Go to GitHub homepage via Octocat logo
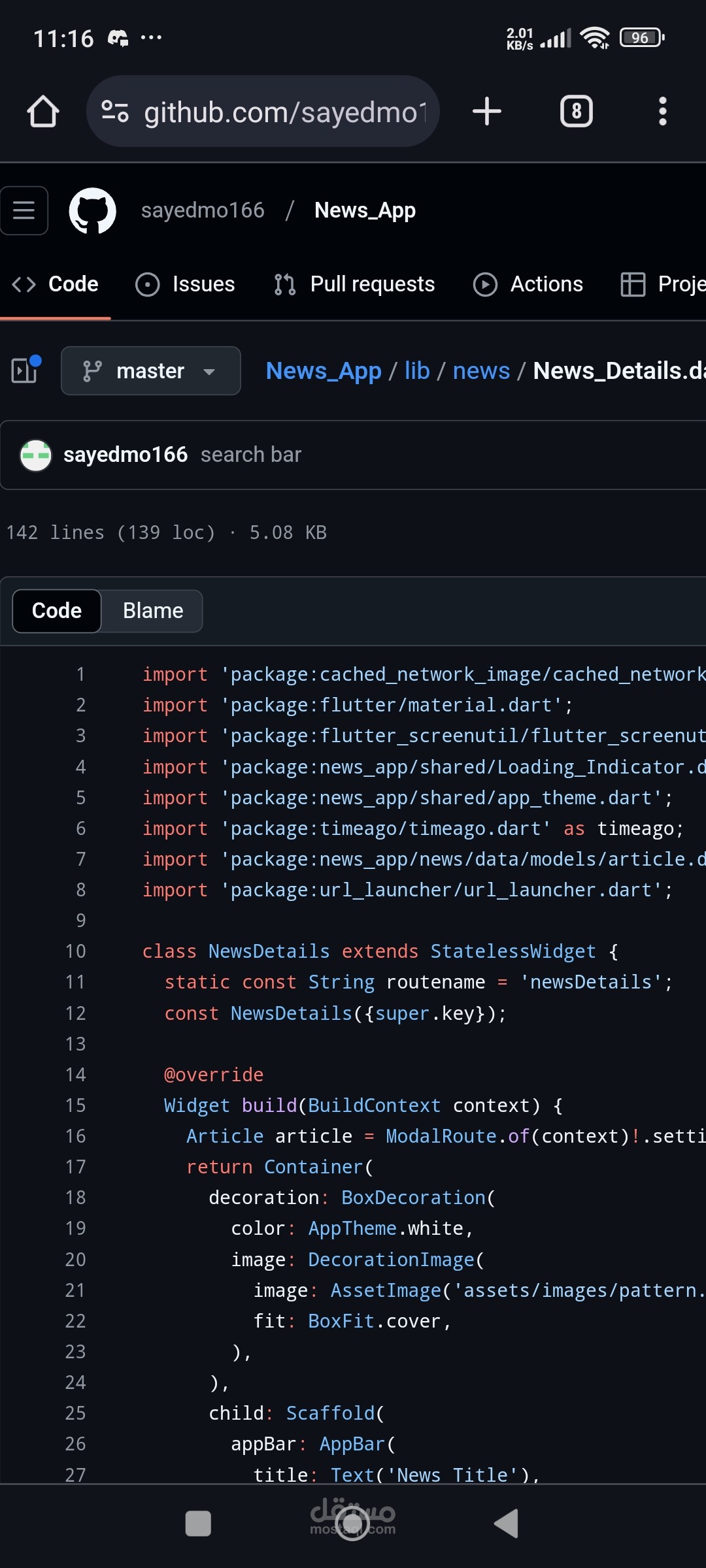Viewport: 706px width, 1568px height. click(93, 210)
